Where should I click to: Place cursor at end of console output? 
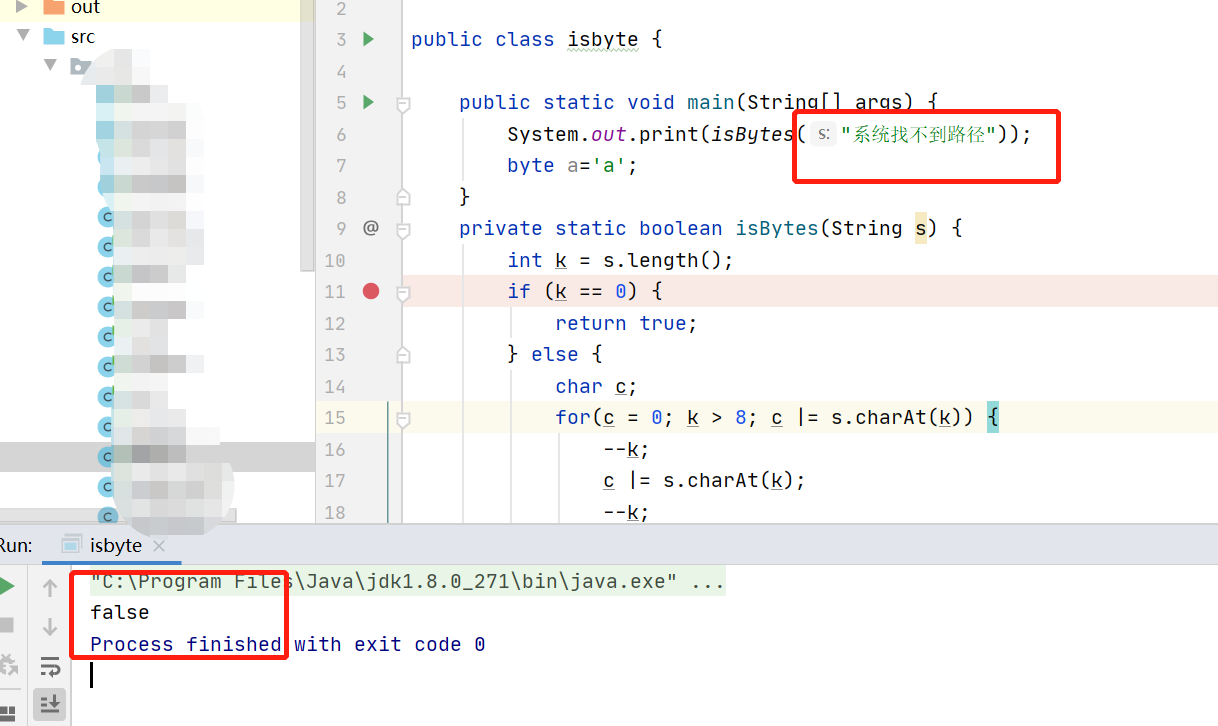[x=92, y=674]
